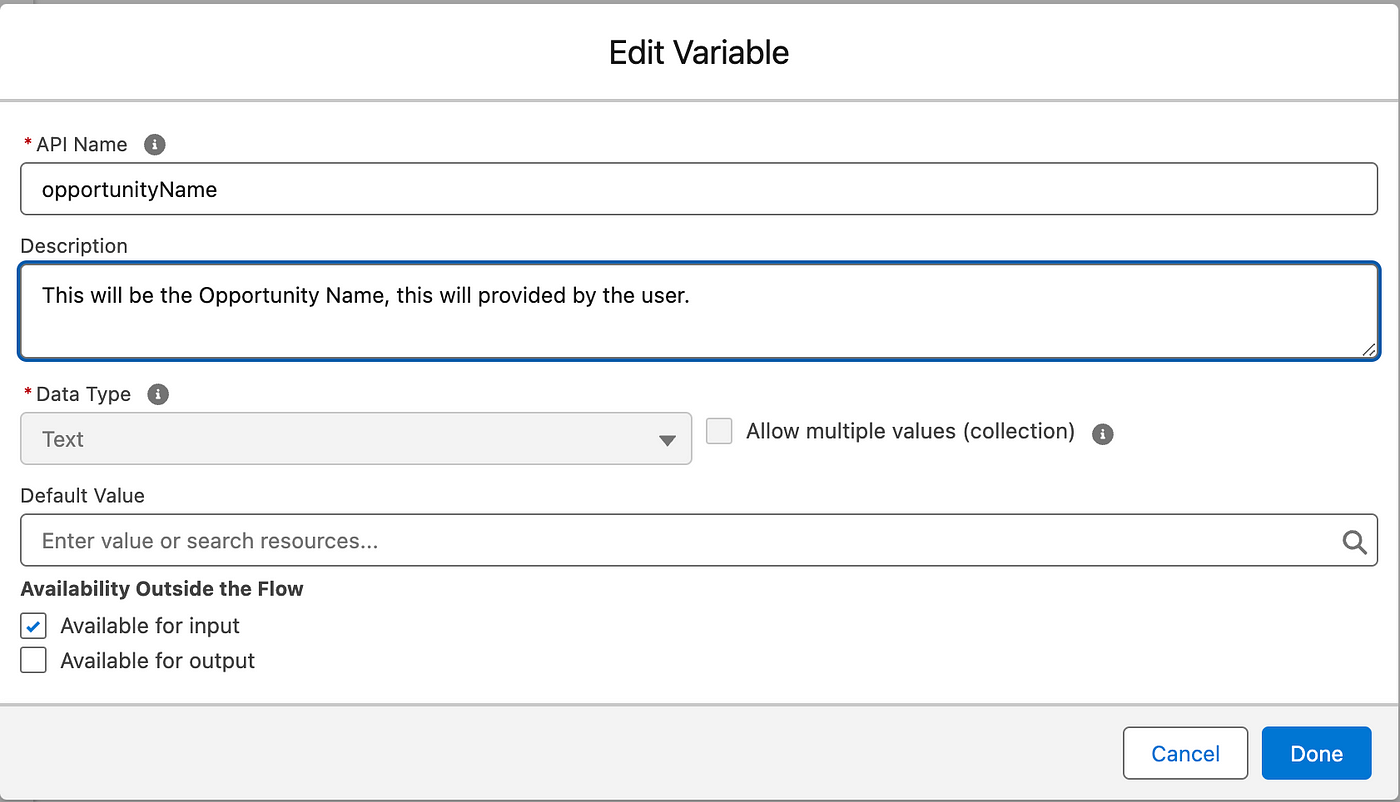Click the info icon beside API Name
Image resolution: width=1400 pixels, height=802 pixels.
[x=154, y=144]
